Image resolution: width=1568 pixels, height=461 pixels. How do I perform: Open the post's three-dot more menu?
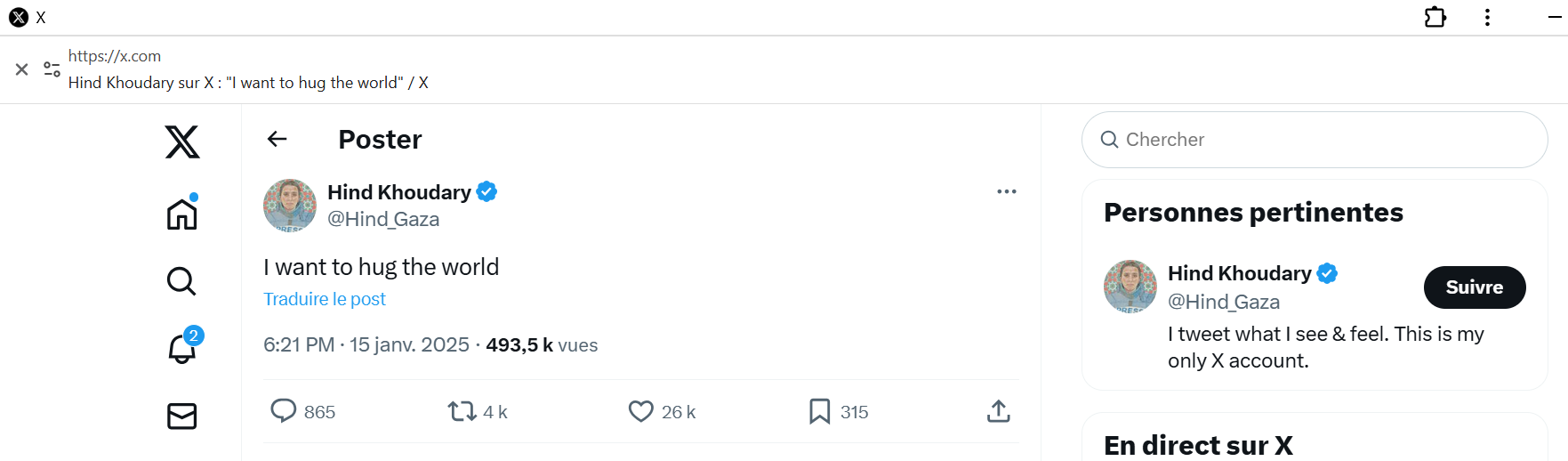tap(1006, 191)
